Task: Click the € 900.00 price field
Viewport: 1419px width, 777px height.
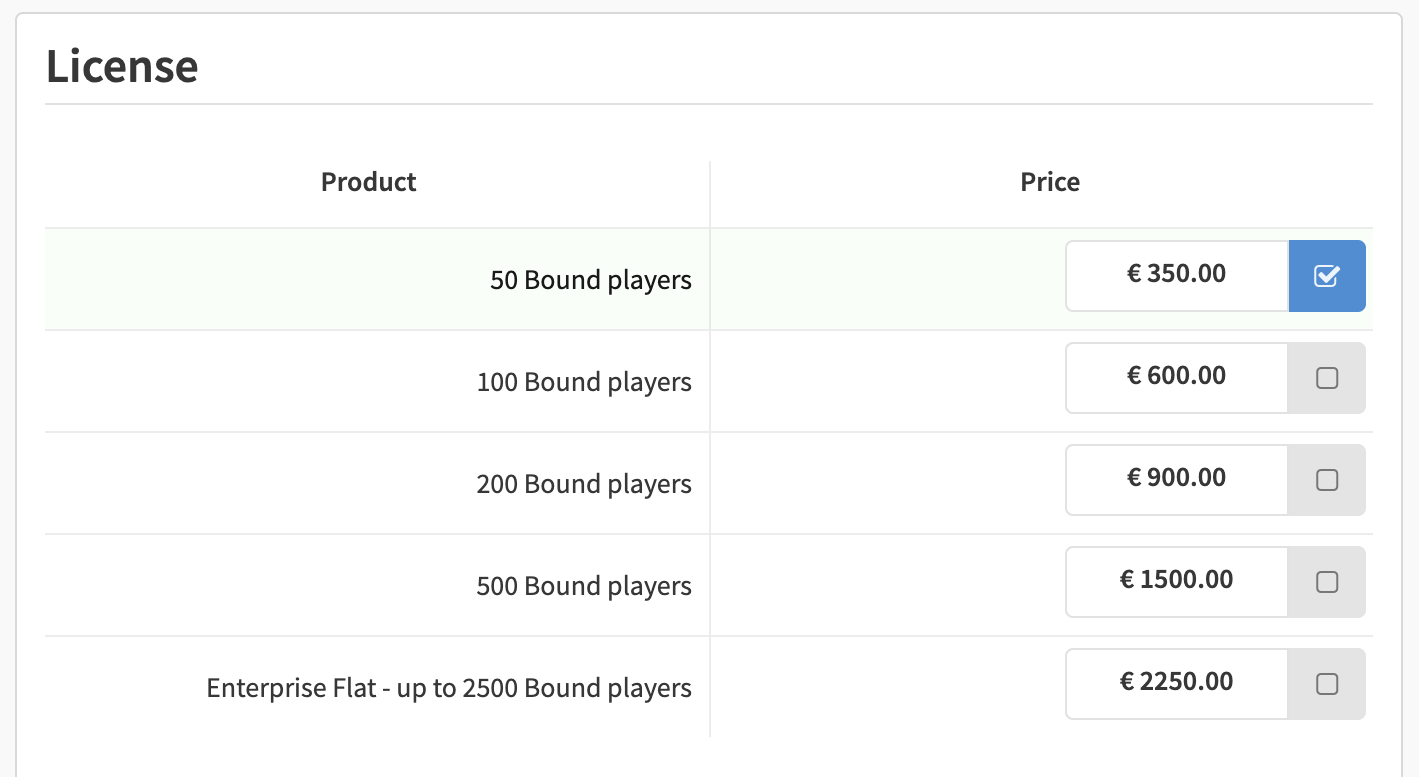Action: coord(1177,480)
